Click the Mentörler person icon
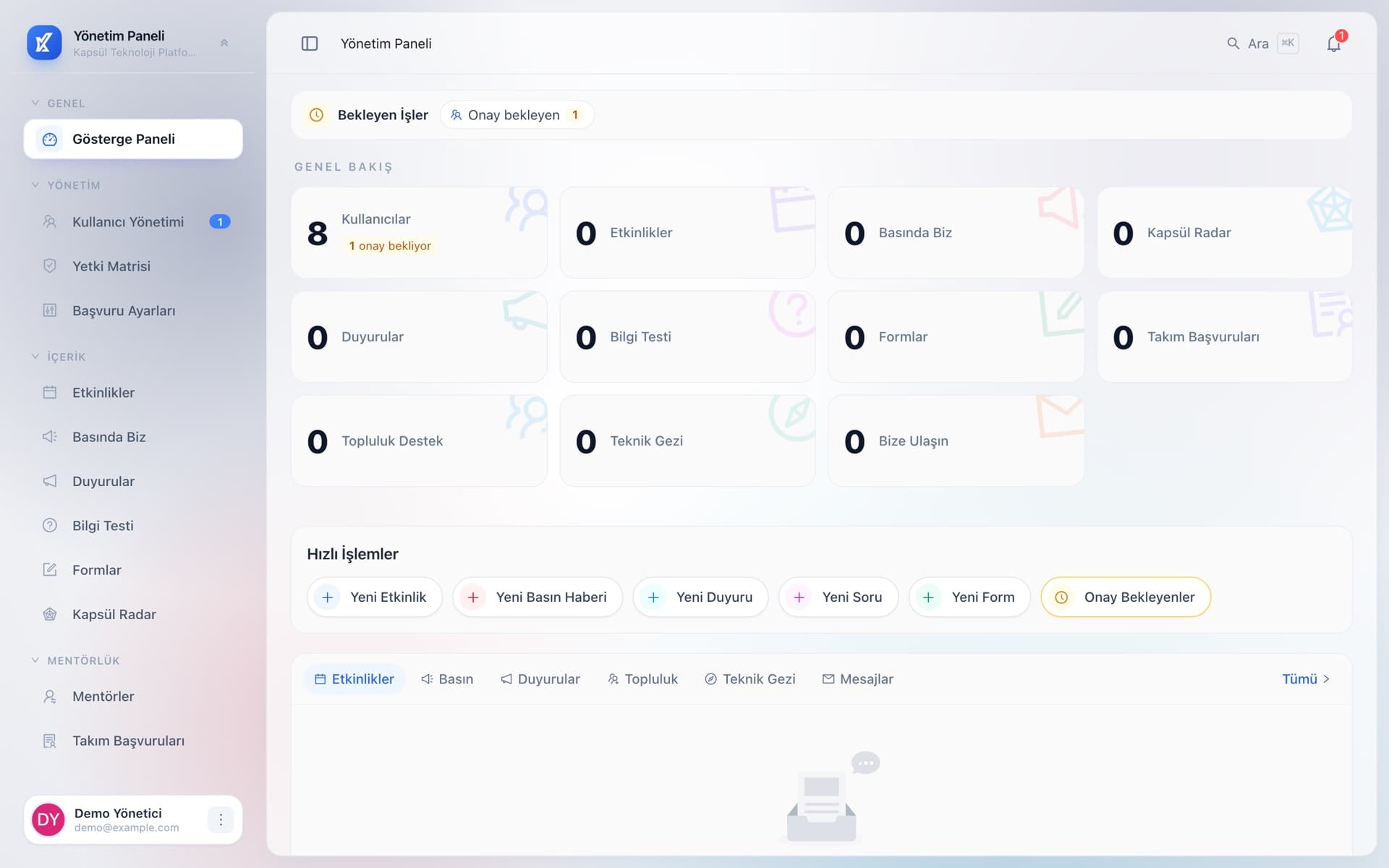 [x=50, y=697]
